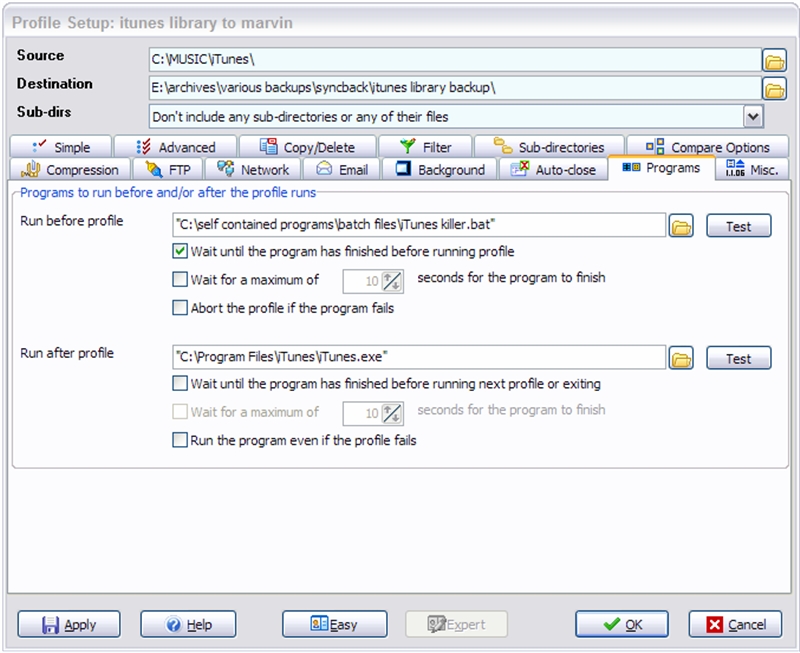Check Run the program even if profile fails
The width and height of the screenshot is (800, 653).
(180, 440)
